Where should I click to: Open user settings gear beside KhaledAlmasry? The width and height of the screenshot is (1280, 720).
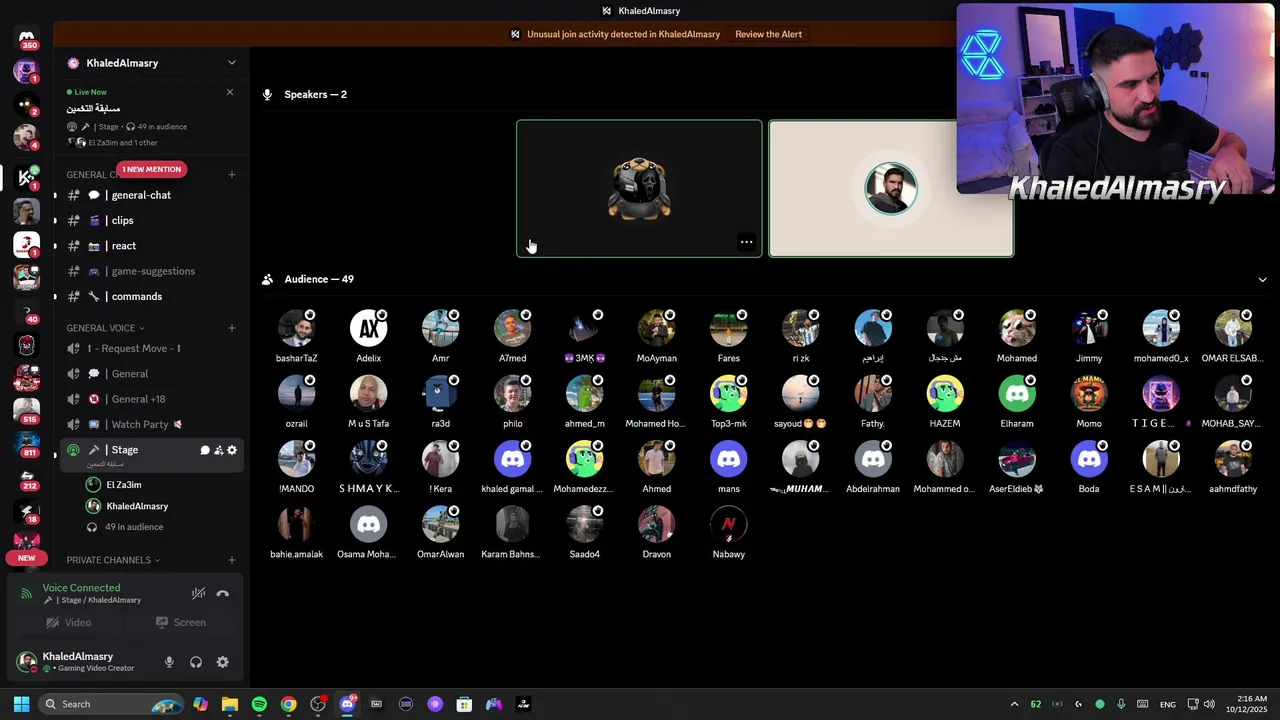(x=222, y=662)
